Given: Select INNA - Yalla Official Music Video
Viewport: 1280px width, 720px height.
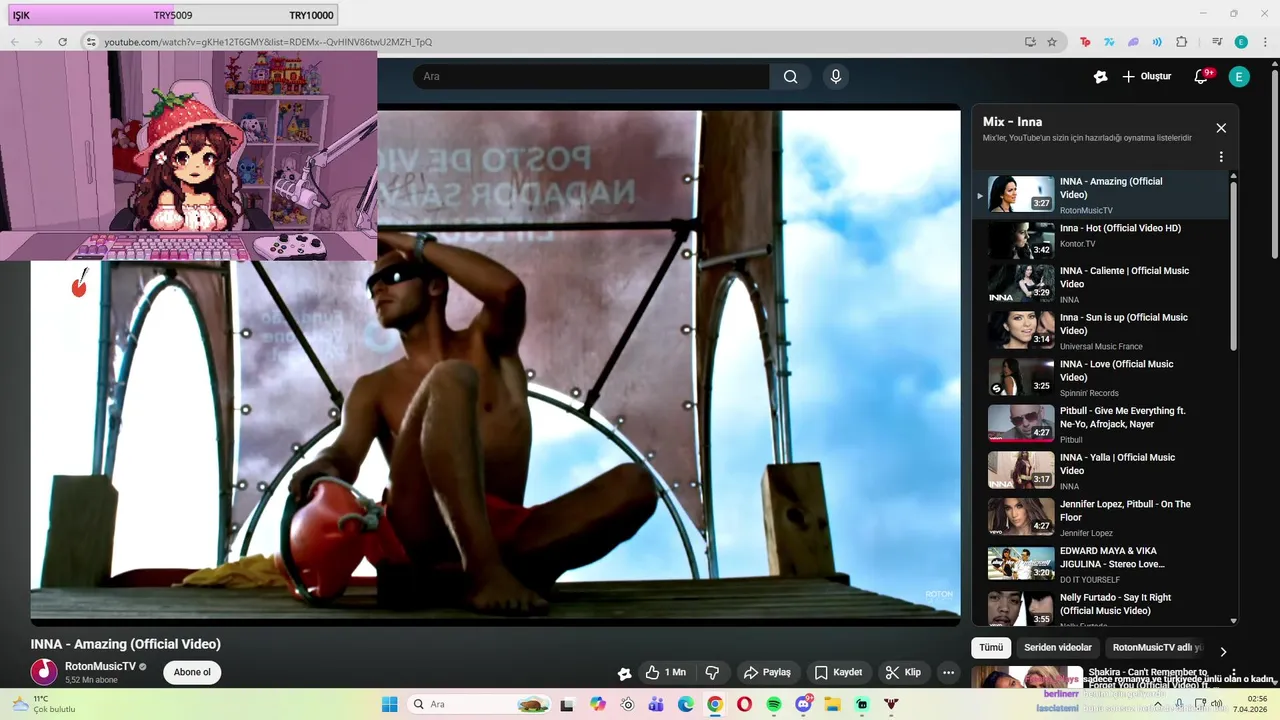Looking at the screenshot, I should pos(1100,470).
